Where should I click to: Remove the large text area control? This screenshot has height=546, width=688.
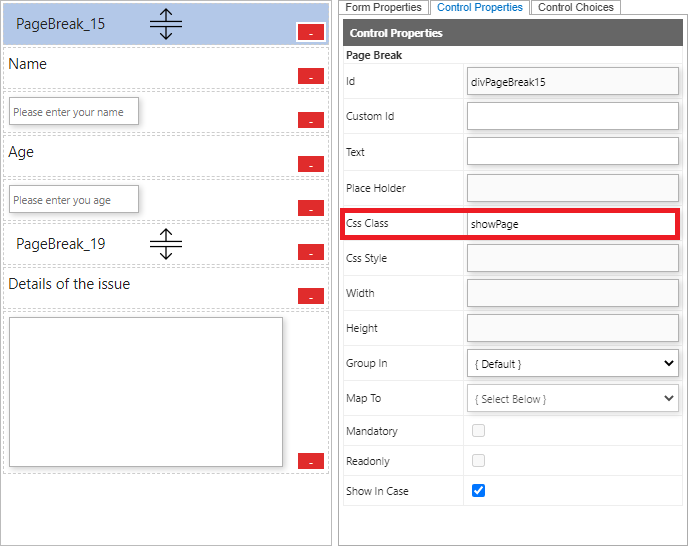[x=310, y=461]
